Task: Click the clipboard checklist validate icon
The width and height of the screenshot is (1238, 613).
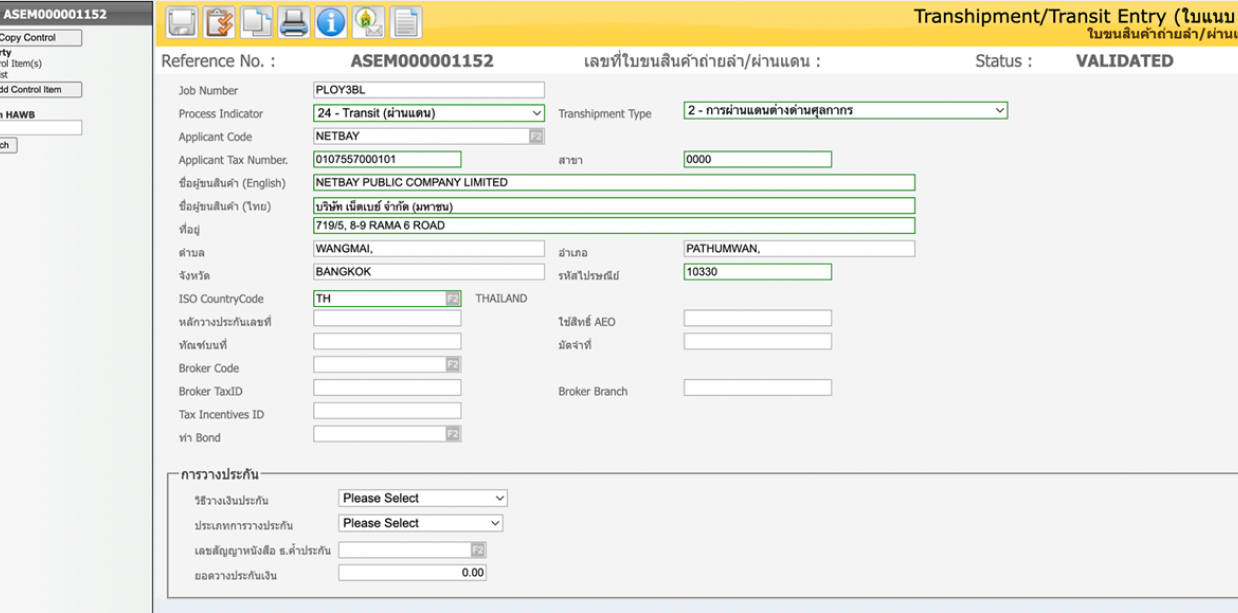Action: click(x=219, y=22)
